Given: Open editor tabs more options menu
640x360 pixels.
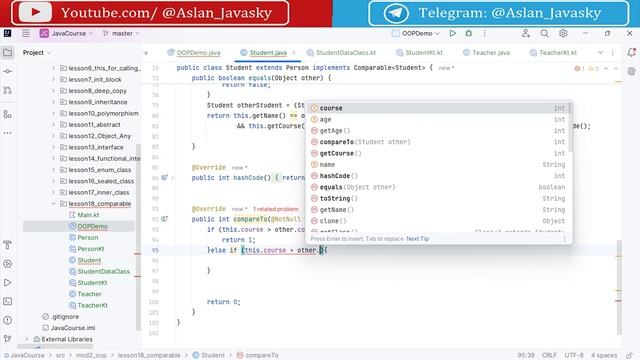Looking at the screenshot, I should (613, 53).
